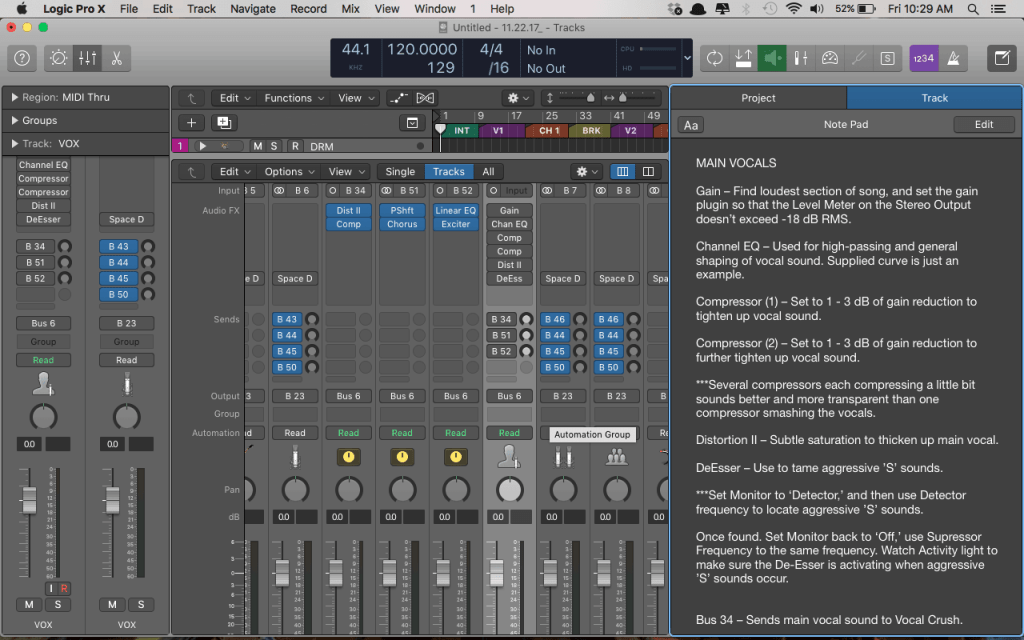Toggle the metronome click button
The height and width of the screenshot is (640, 1024).
(x=953, y=58)
